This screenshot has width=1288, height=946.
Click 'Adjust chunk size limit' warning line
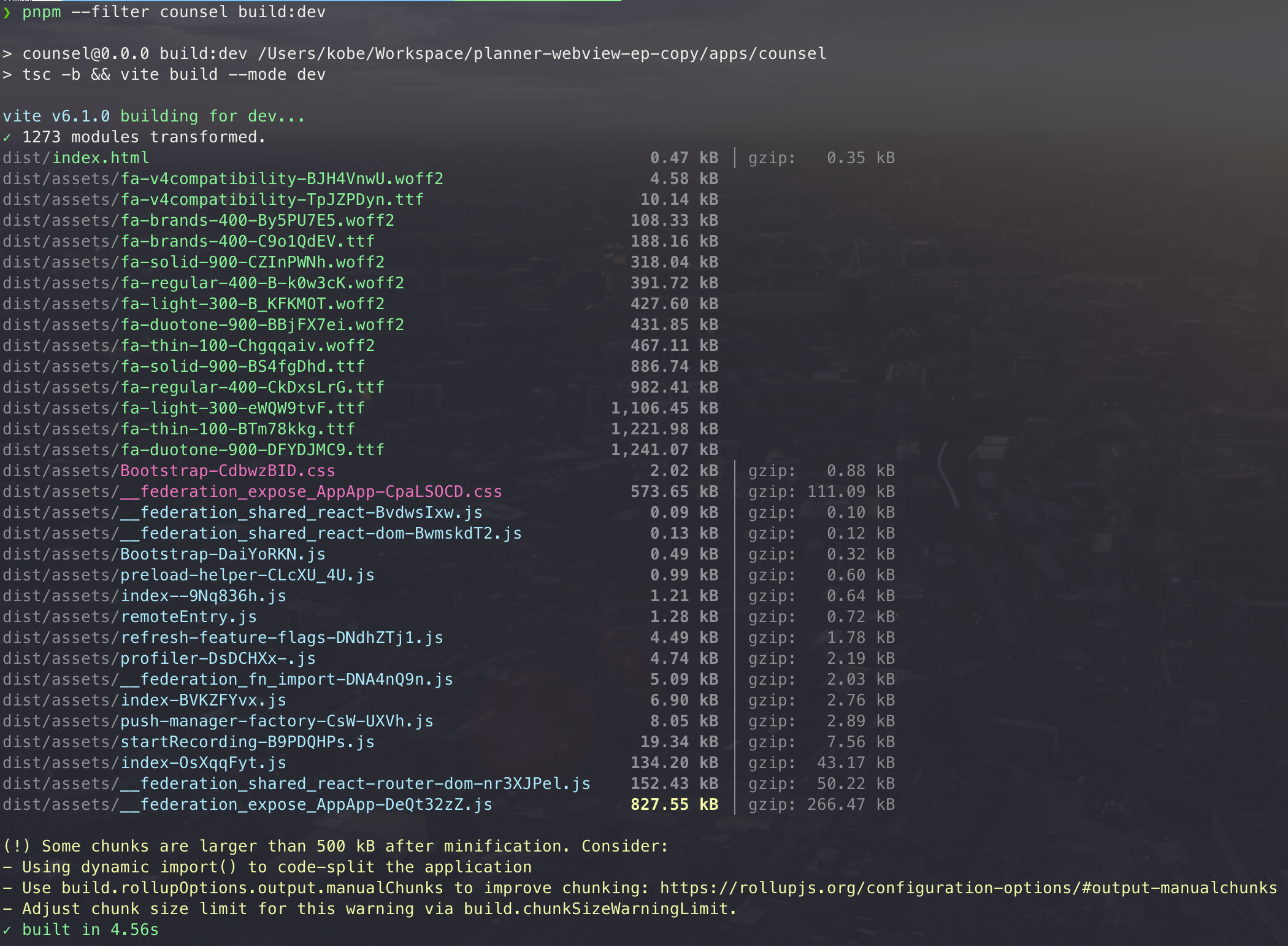click(370, 909)
